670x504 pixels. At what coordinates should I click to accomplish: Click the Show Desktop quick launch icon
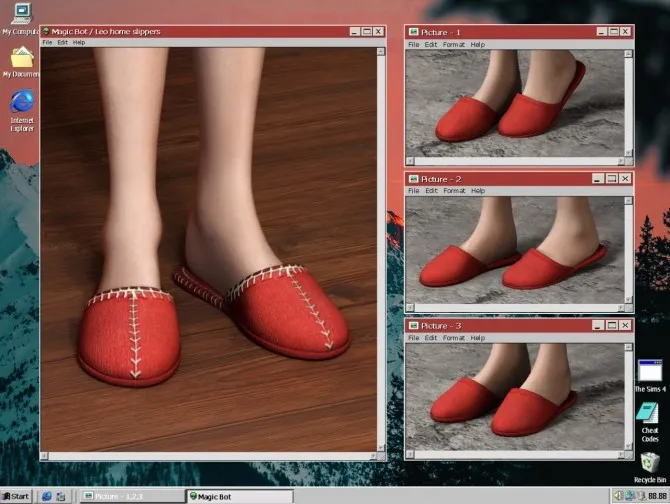[61, 496]
